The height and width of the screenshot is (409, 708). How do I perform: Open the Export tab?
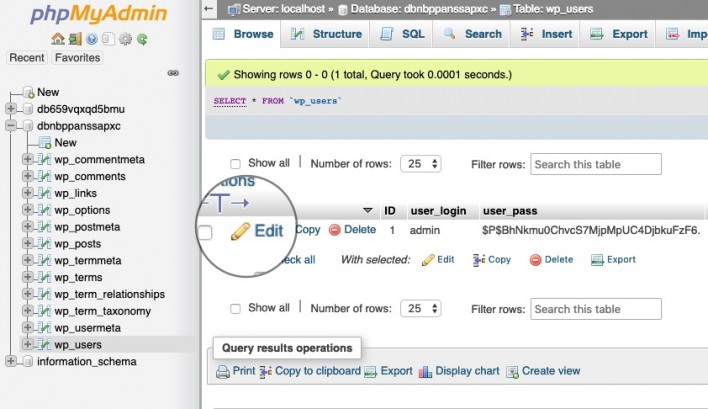point(619,34)
